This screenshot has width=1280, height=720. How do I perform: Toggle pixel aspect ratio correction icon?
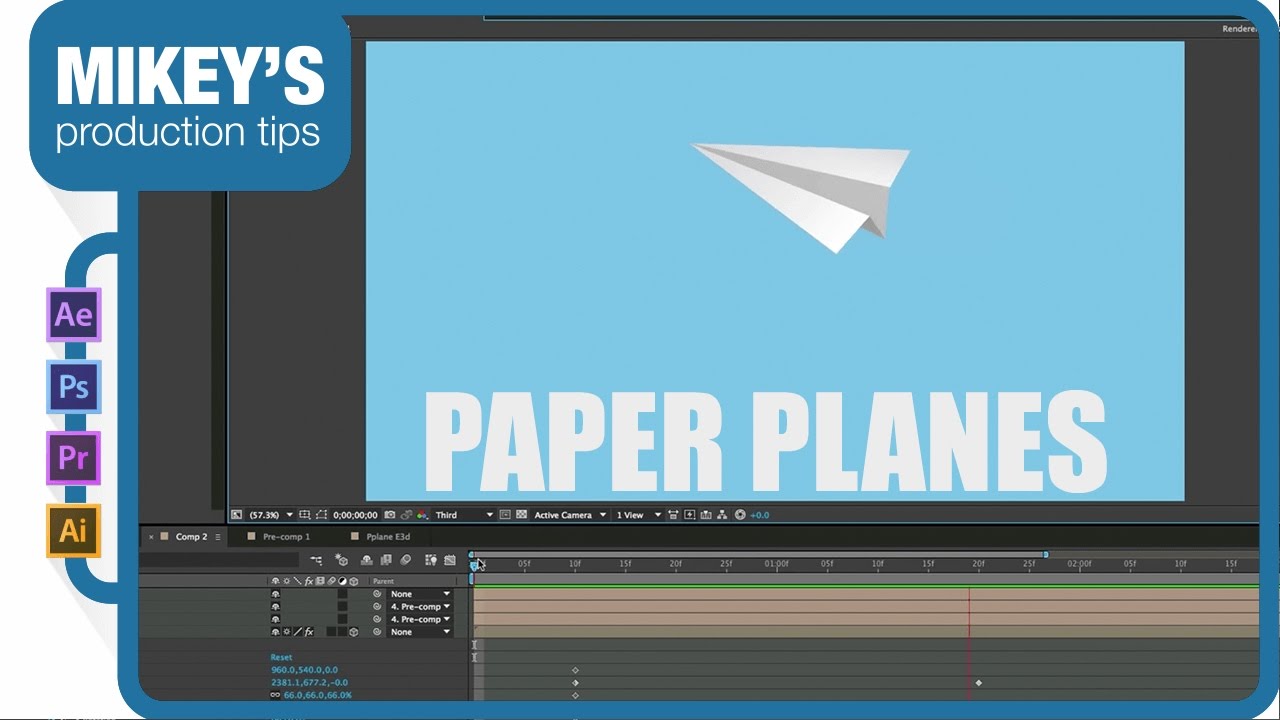[673, 515]
